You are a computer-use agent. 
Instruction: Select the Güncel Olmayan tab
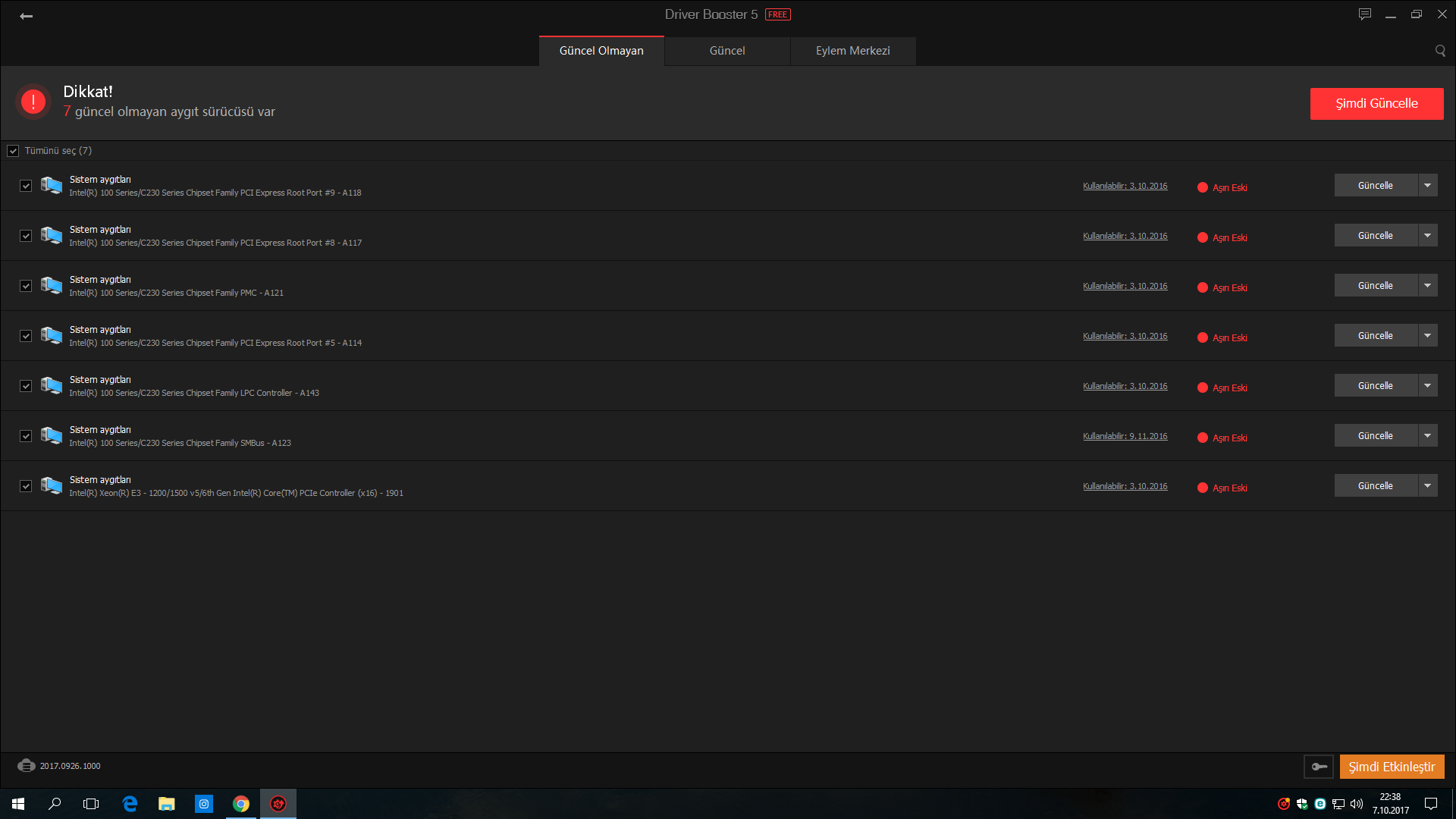pyautogui.click(x=601, y=51)
